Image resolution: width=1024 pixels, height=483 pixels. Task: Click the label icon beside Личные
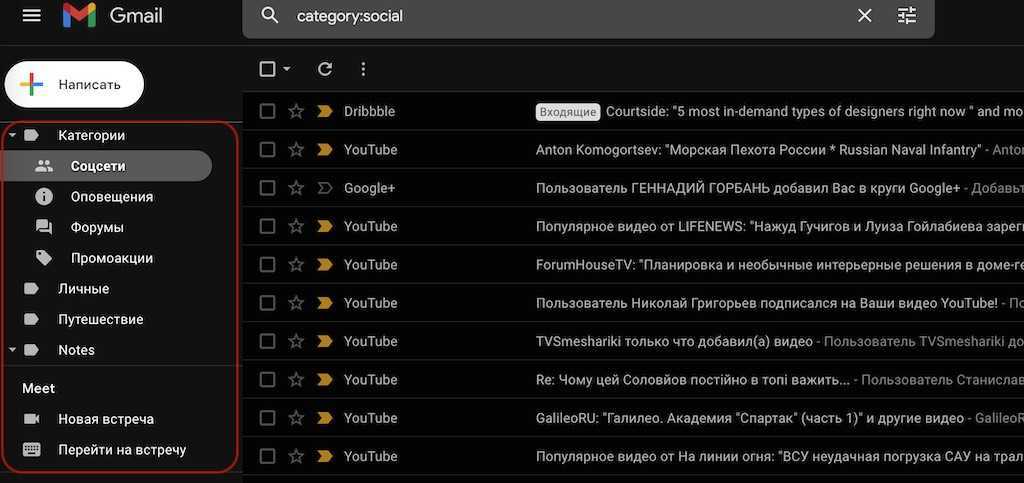(31, 288)
